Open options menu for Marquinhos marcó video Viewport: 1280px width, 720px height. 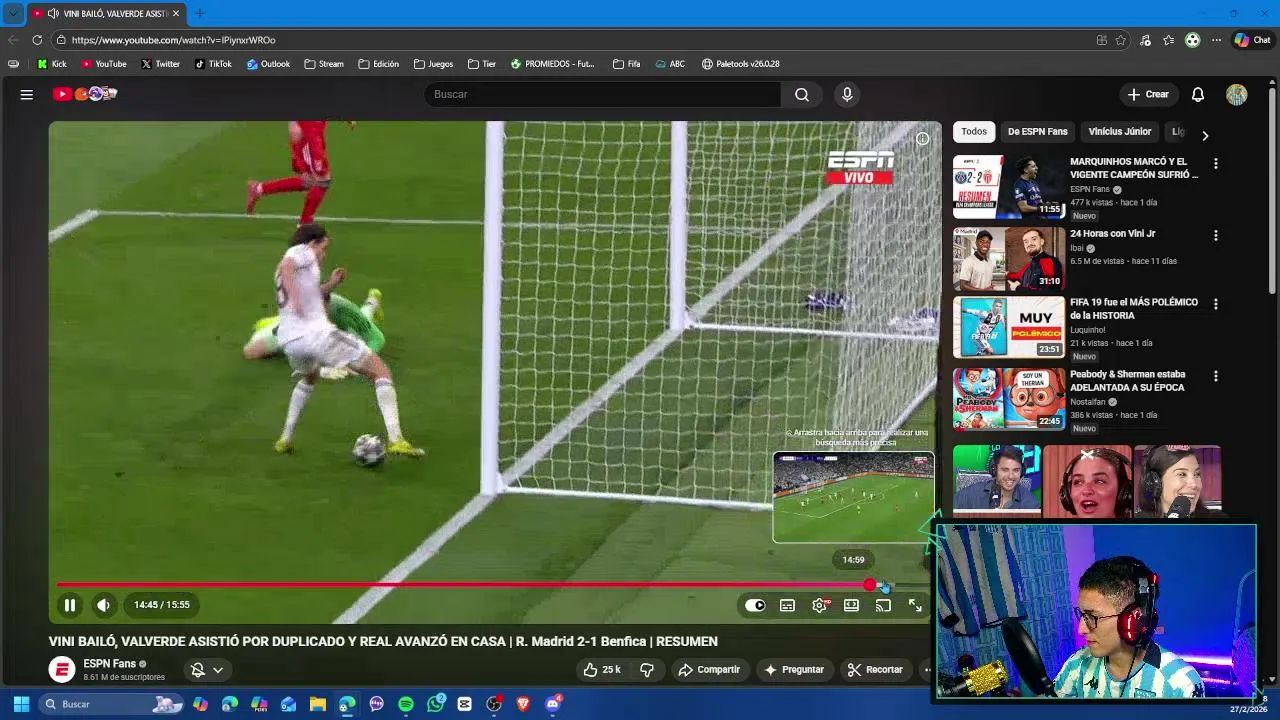[1216, 163]
